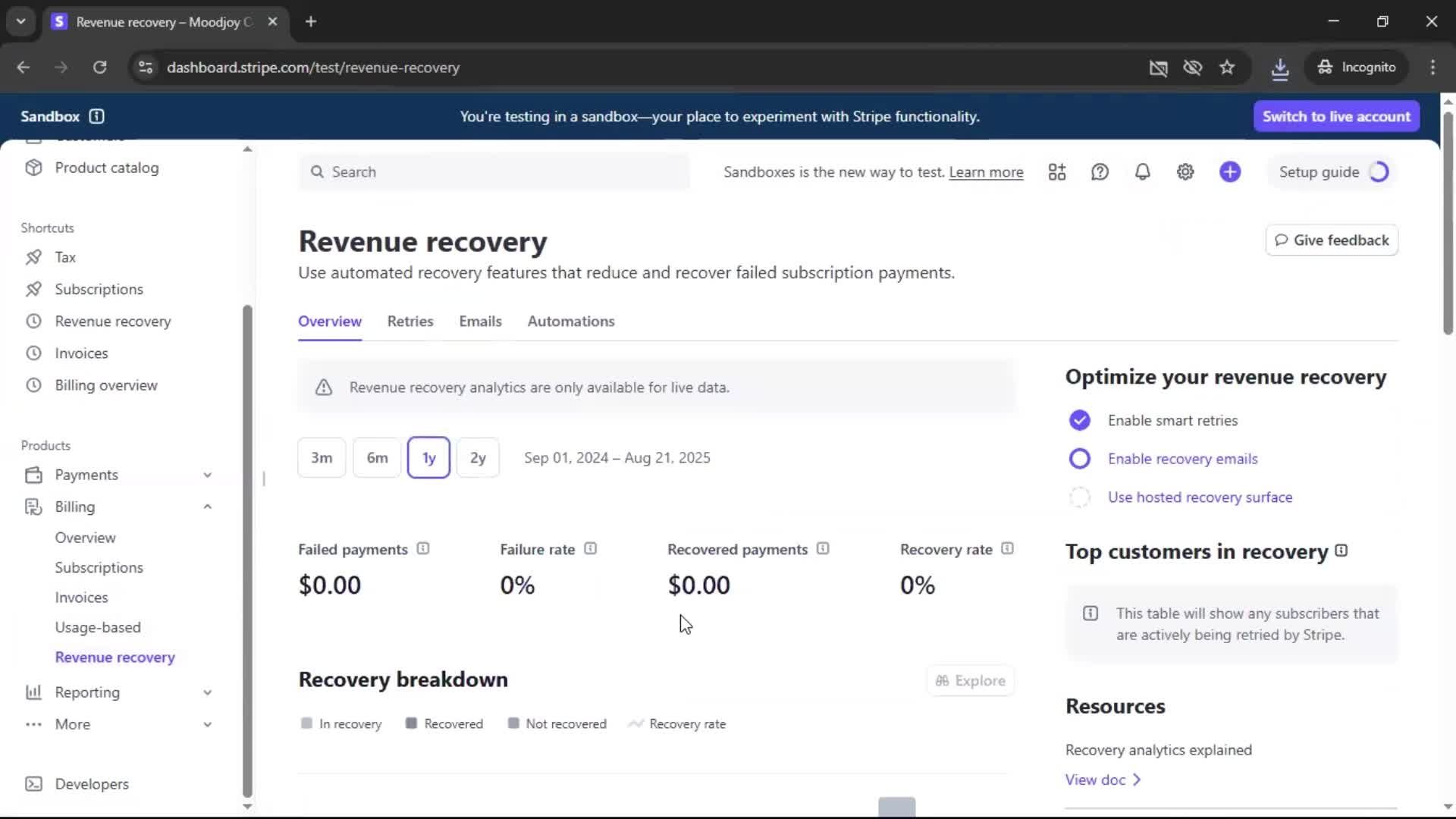Expand the Payments menu chevron
Image resolution: width=1456 pixels, height=819 pixels.
pos(207,475)
